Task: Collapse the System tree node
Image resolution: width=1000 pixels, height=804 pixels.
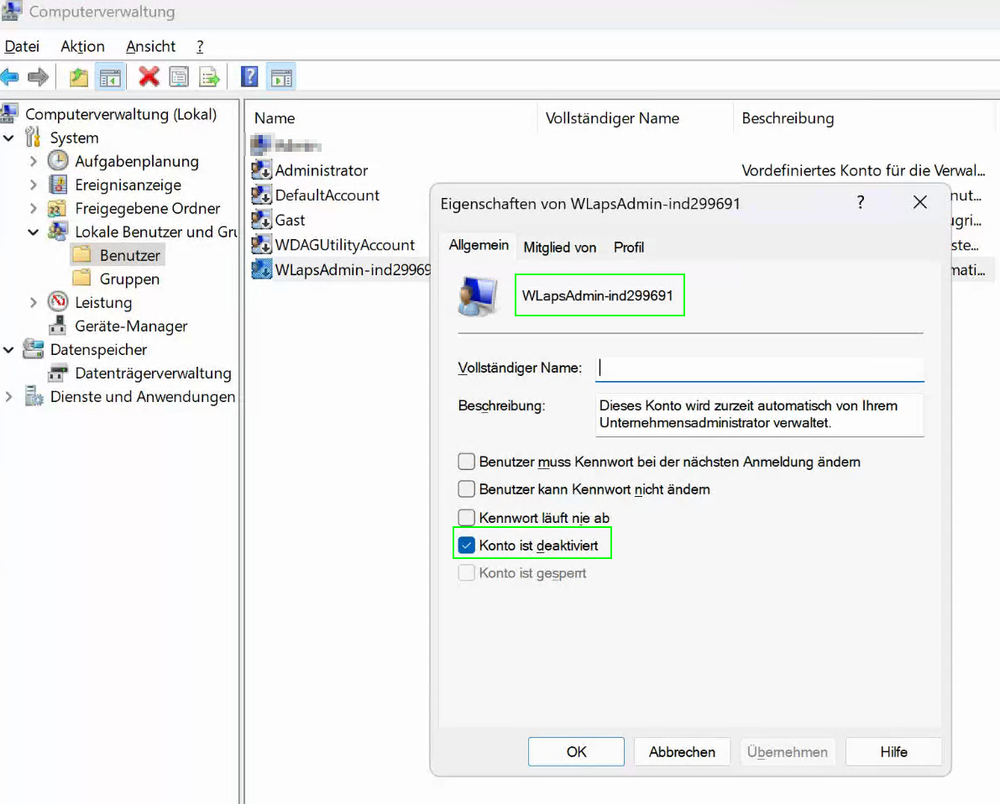Action: [x=8, y=137]
